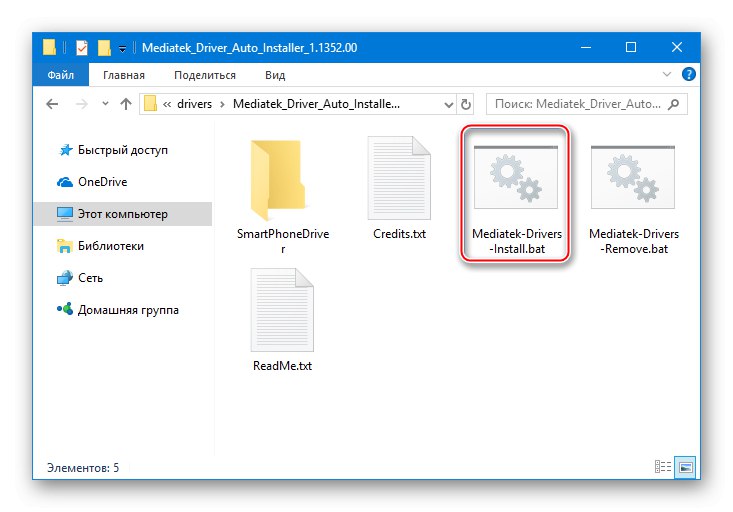Click the search magnifier icon

point(674,104)
